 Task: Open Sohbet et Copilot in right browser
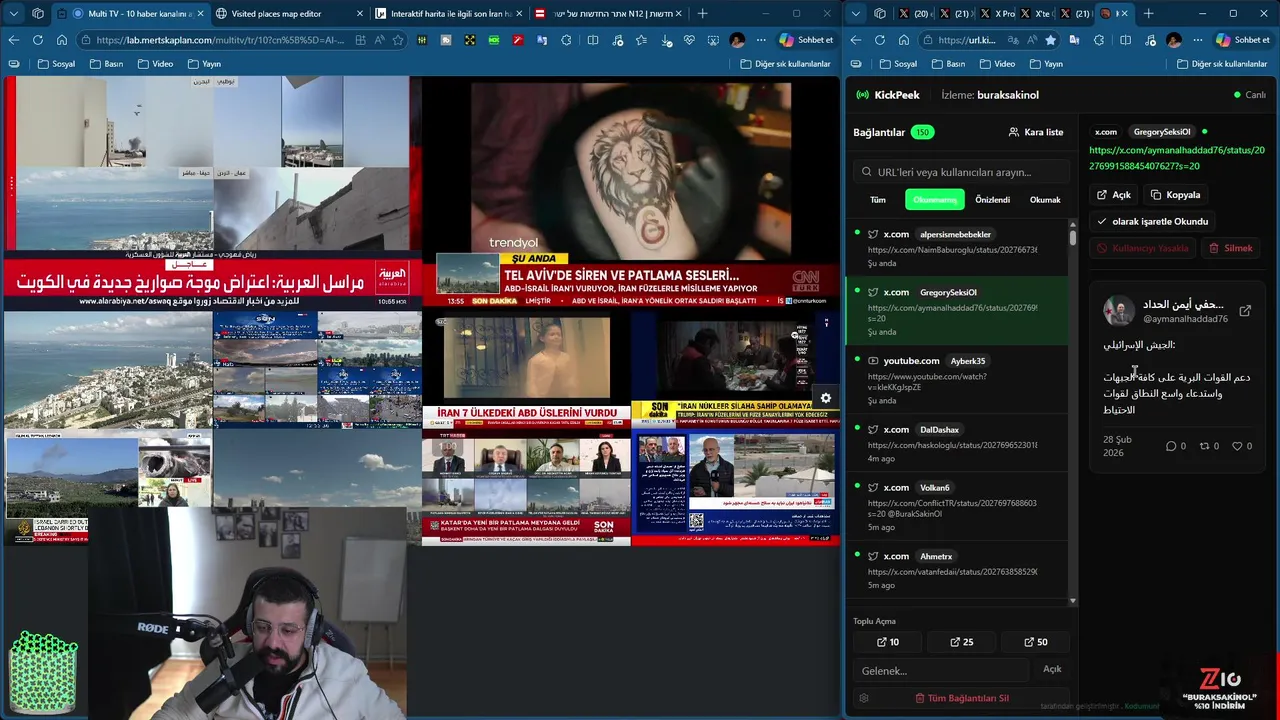tap(1242, 40)
